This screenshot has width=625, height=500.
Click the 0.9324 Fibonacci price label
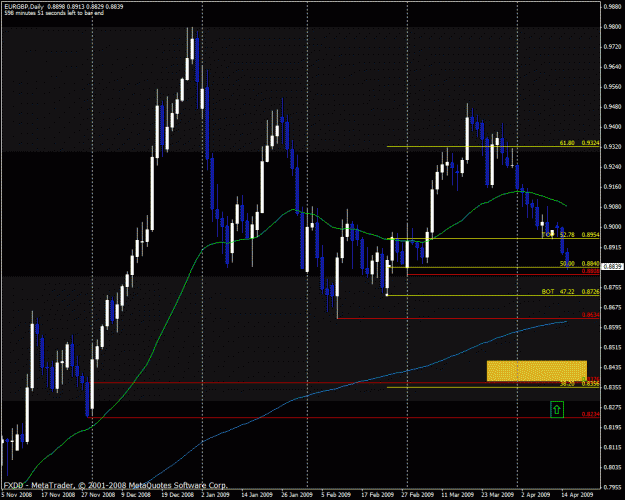pyautogui.click(x=590, y=142)
